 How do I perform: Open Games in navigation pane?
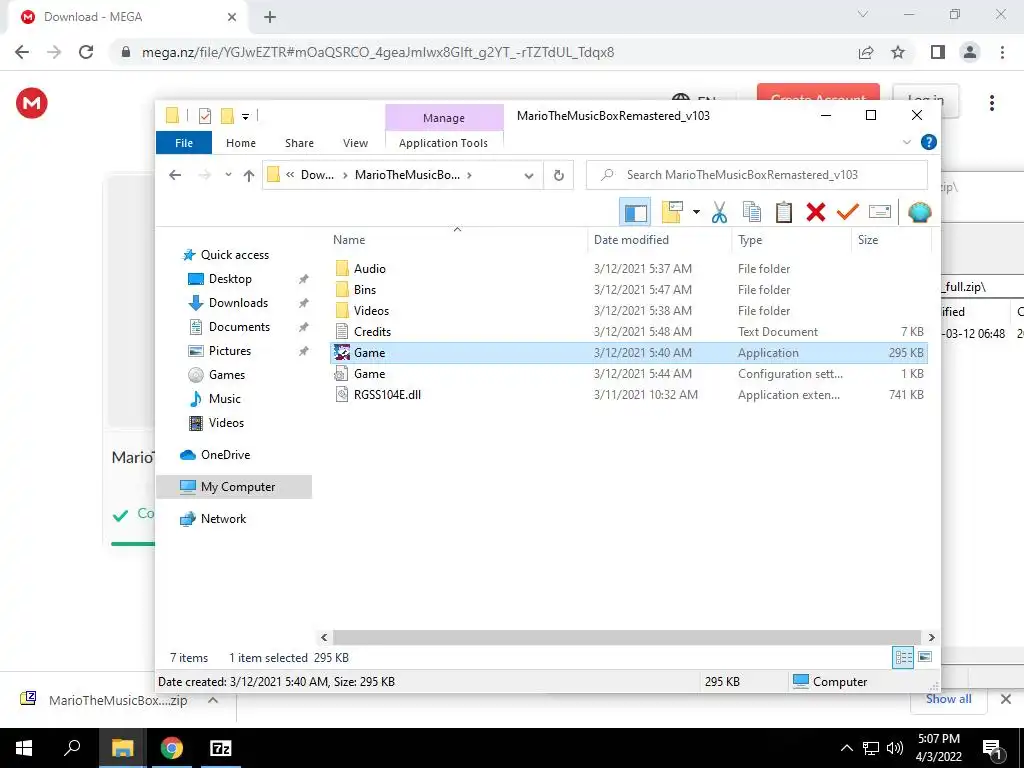click(216, 375)
